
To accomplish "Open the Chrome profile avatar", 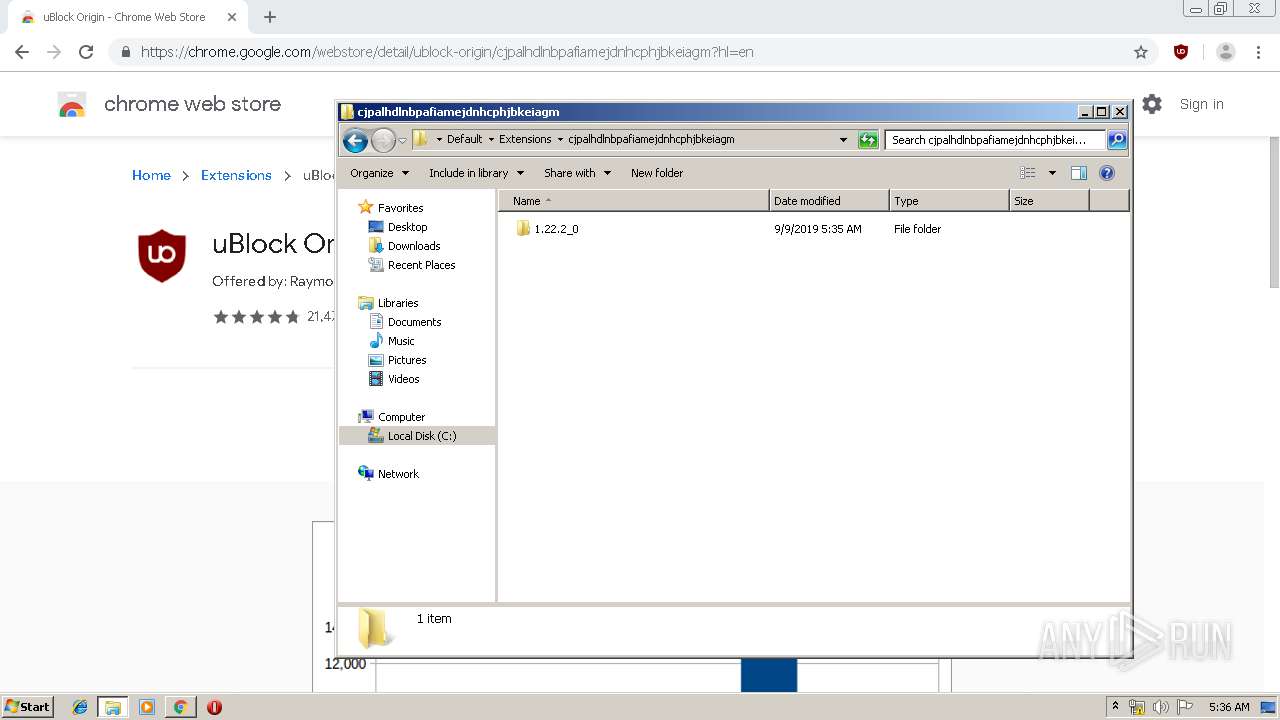I will [1226, 52].
